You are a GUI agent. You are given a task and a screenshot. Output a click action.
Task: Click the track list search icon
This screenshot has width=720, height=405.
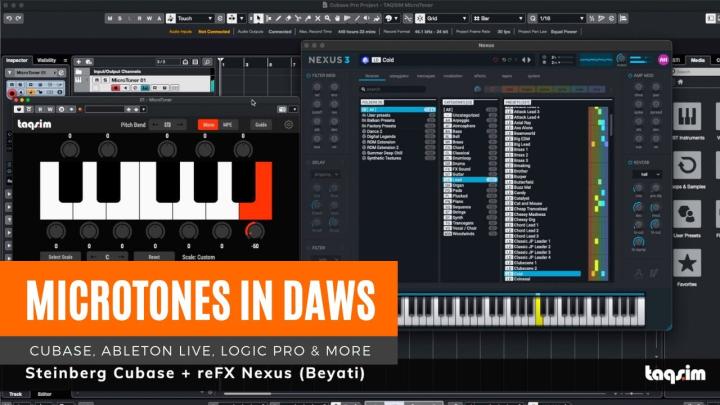208,62
